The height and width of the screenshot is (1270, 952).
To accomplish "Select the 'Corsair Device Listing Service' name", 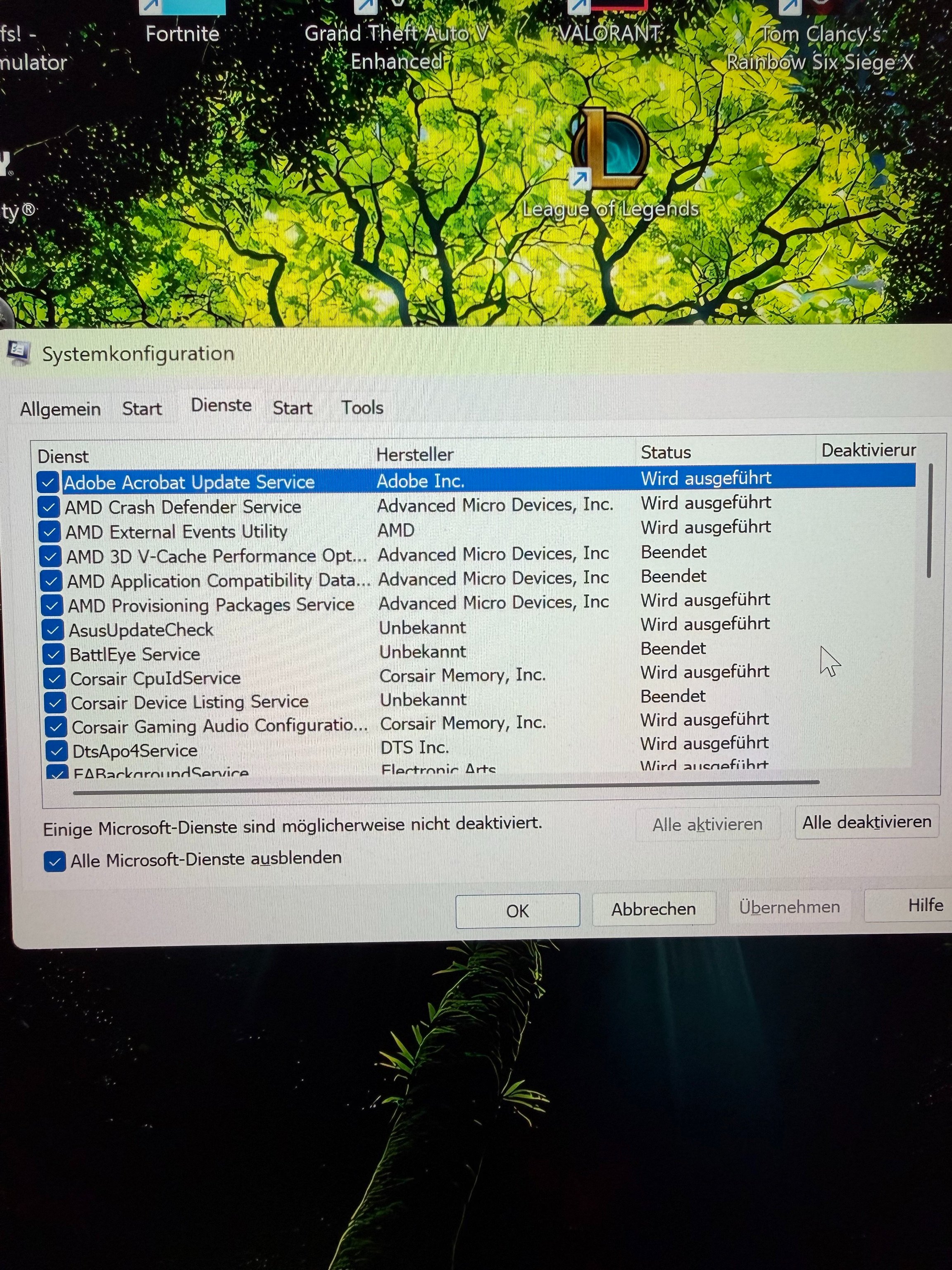I will coord(190,702).
